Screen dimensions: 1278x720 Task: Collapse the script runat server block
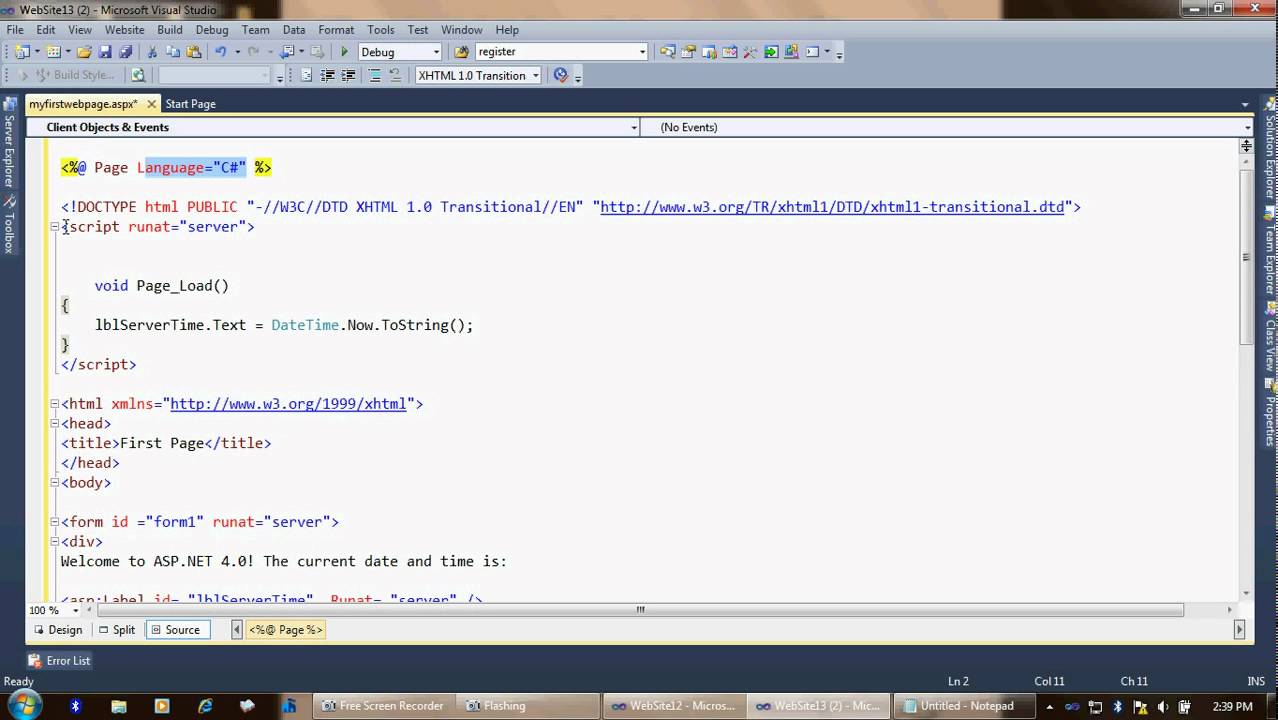point(55,227)
